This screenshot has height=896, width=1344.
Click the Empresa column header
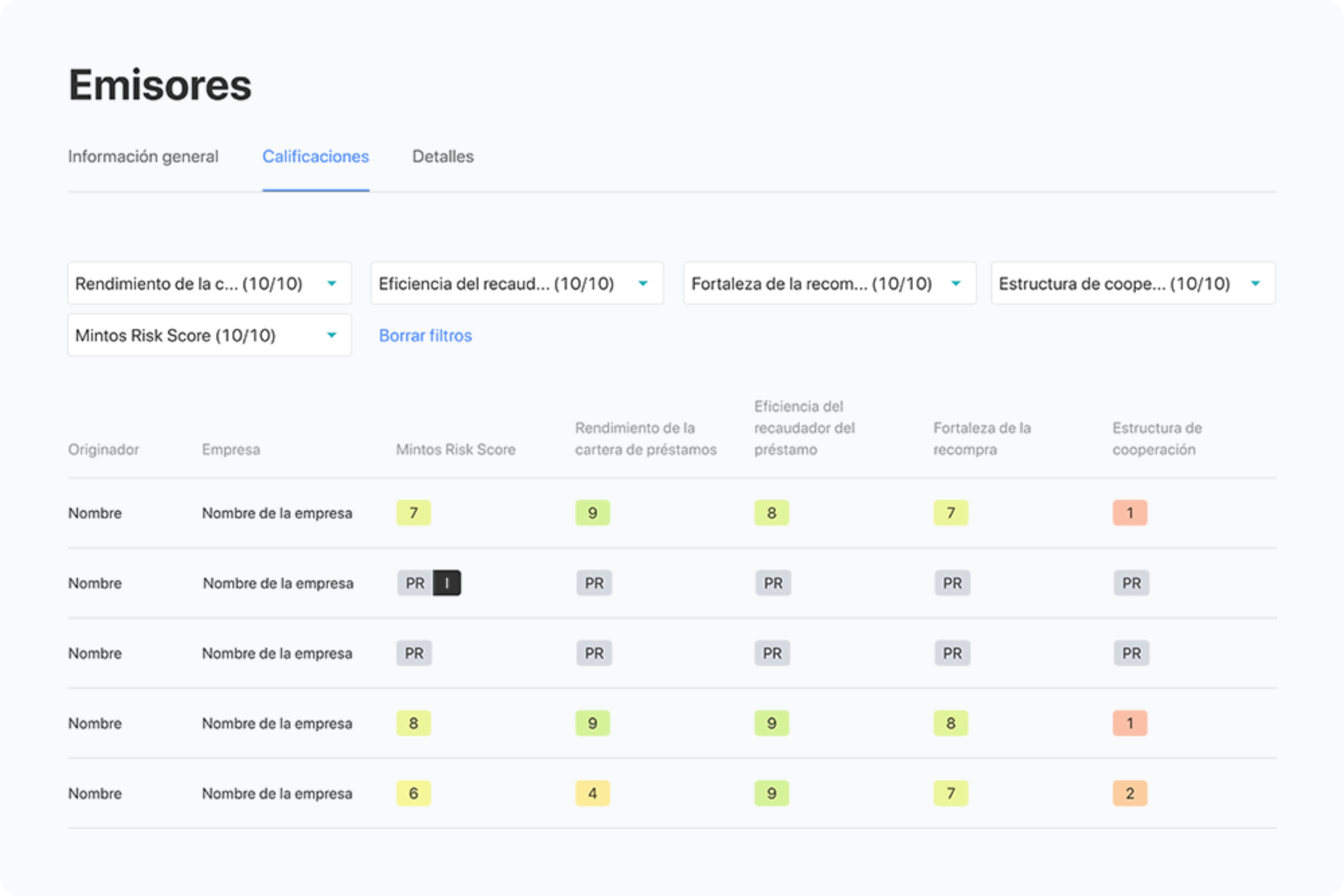coord(231,449)
